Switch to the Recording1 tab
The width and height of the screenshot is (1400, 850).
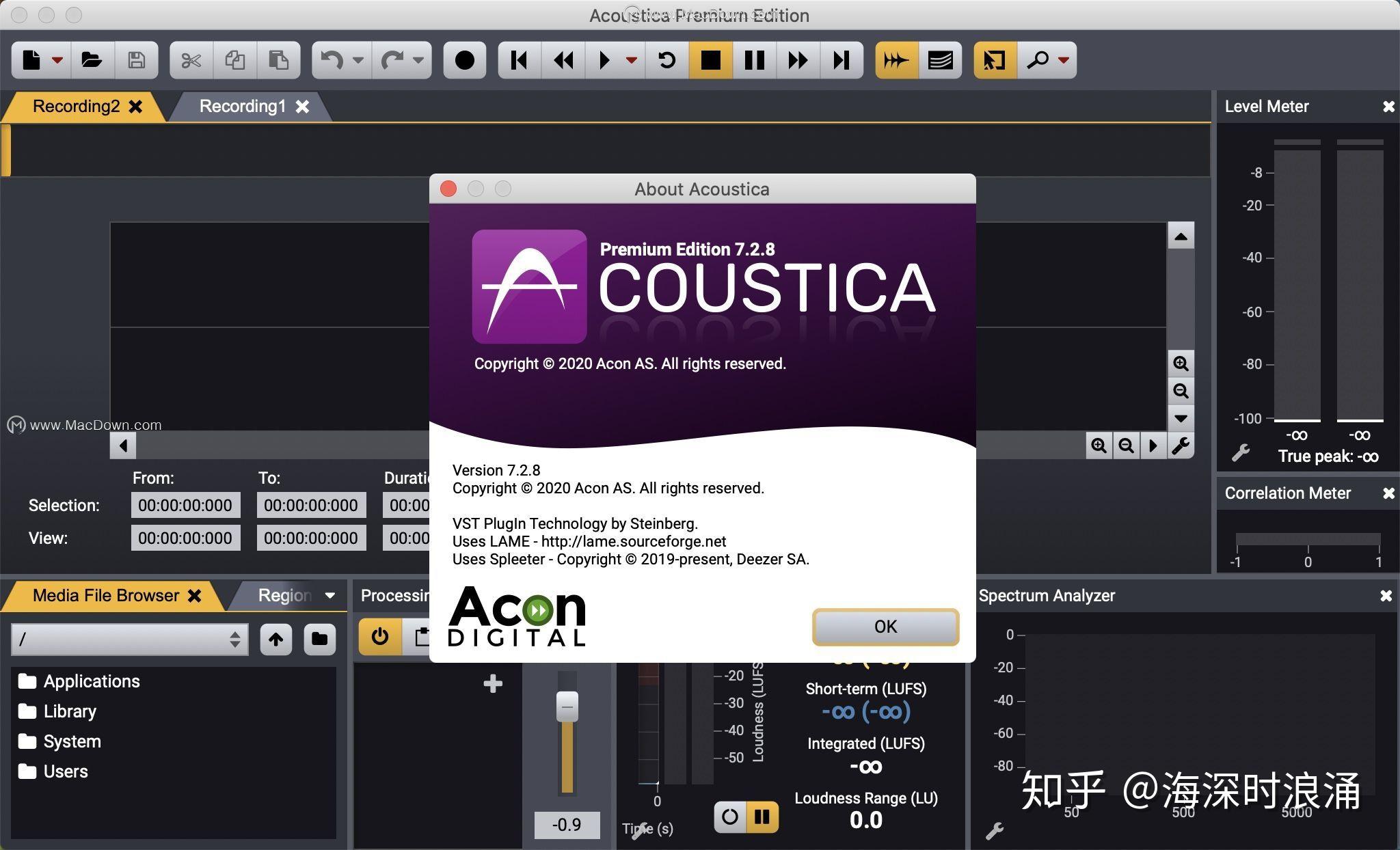click(244, 106)
